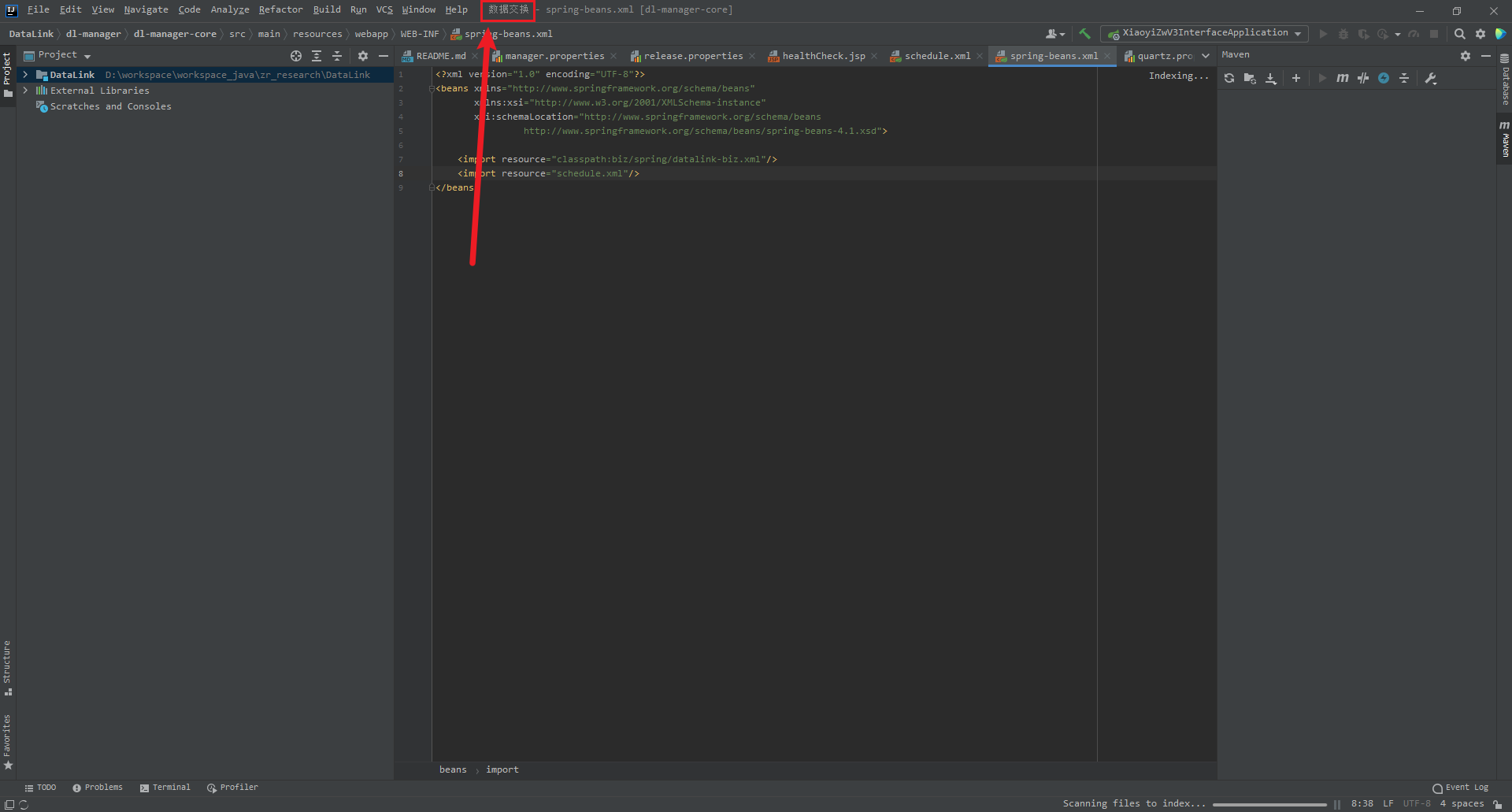Open Search Everywhere magnifier icon
Image resolution: width=1512 pixels, height=812 pixels.
pos(1460,34)
